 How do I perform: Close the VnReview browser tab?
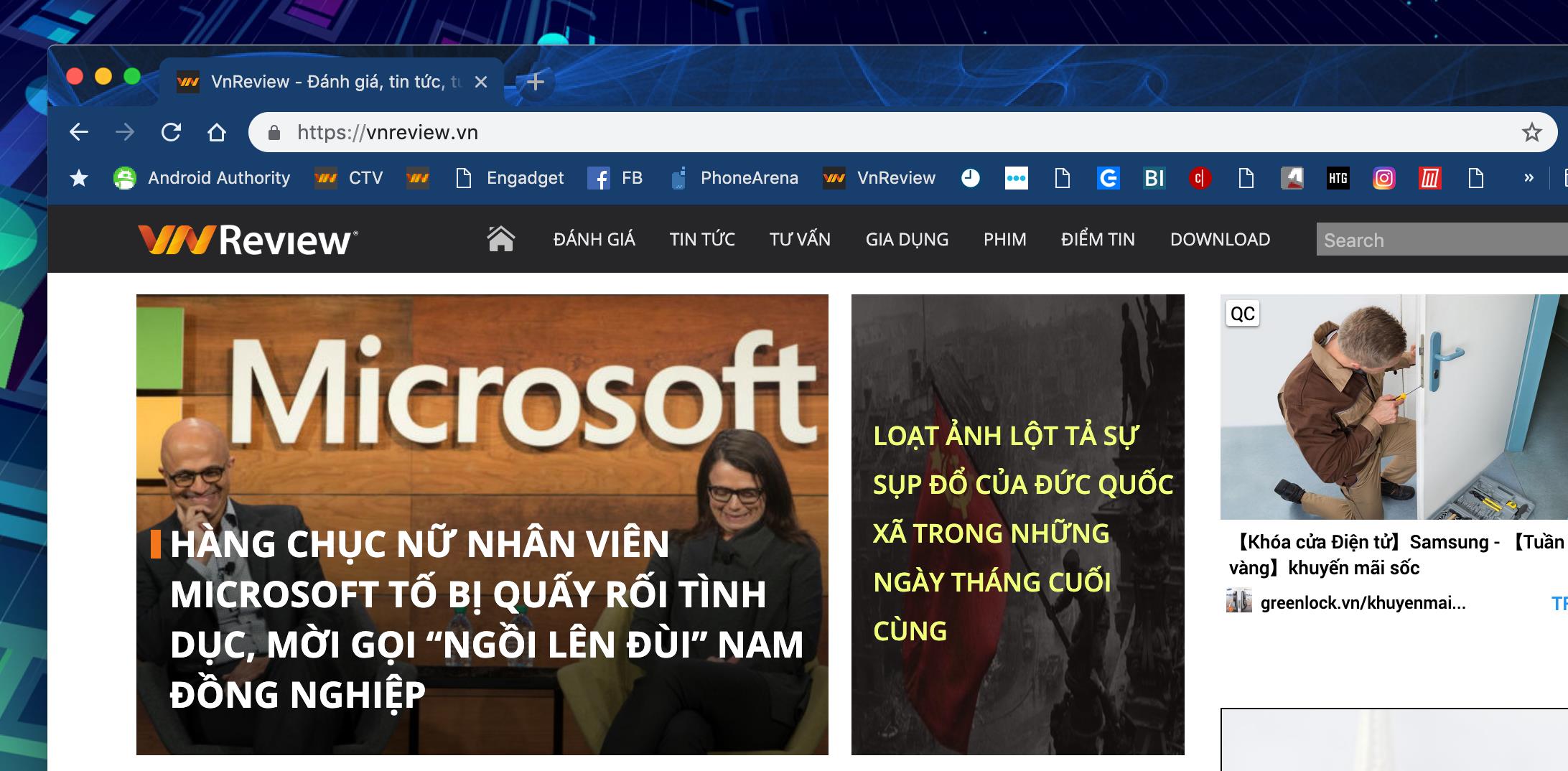481,82
